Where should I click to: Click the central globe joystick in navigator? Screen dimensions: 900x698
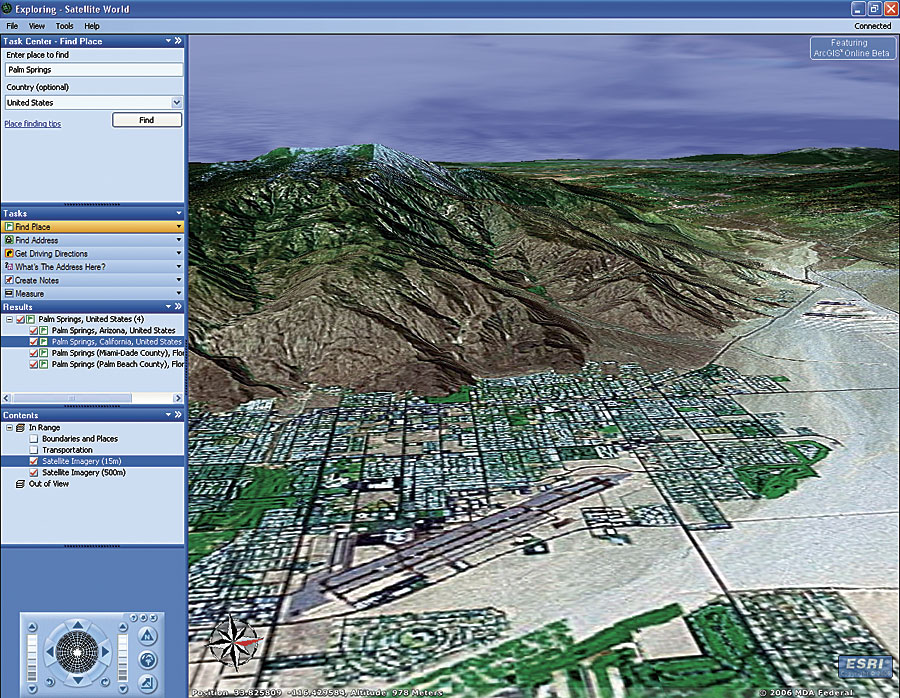click(77, 652)
